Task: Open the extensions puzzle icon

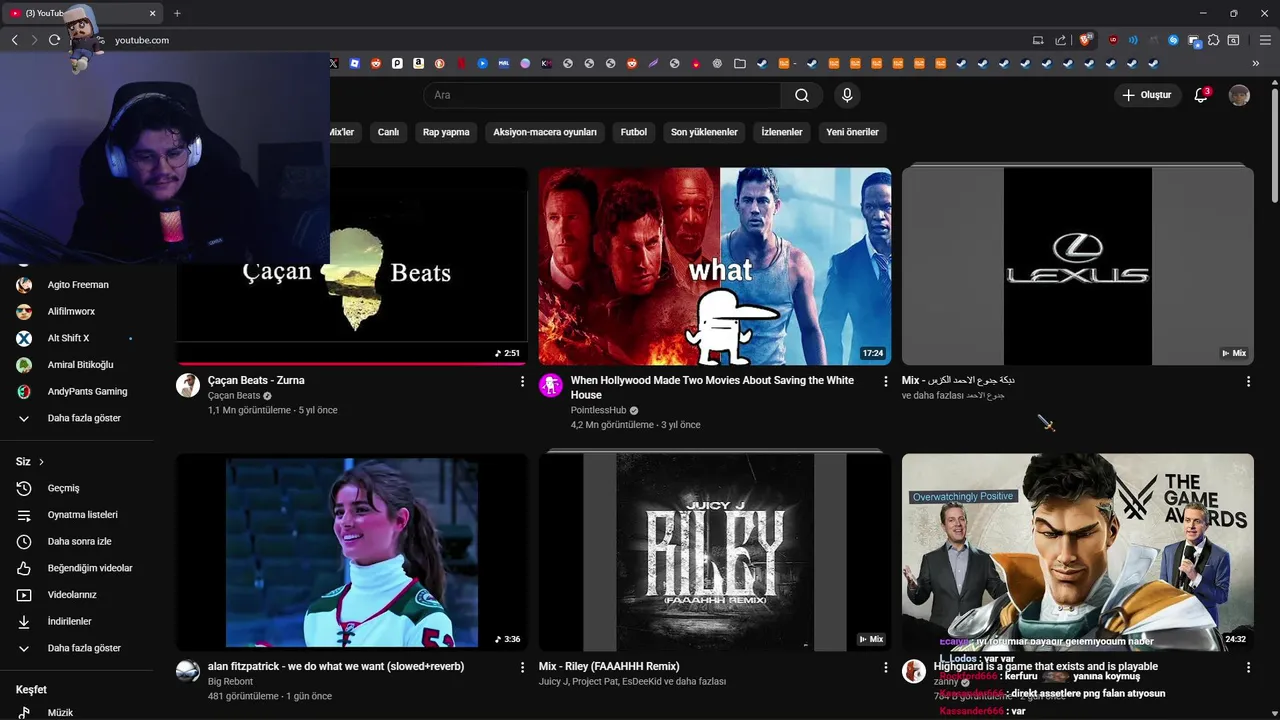Action: click(x=1213, y=40)
